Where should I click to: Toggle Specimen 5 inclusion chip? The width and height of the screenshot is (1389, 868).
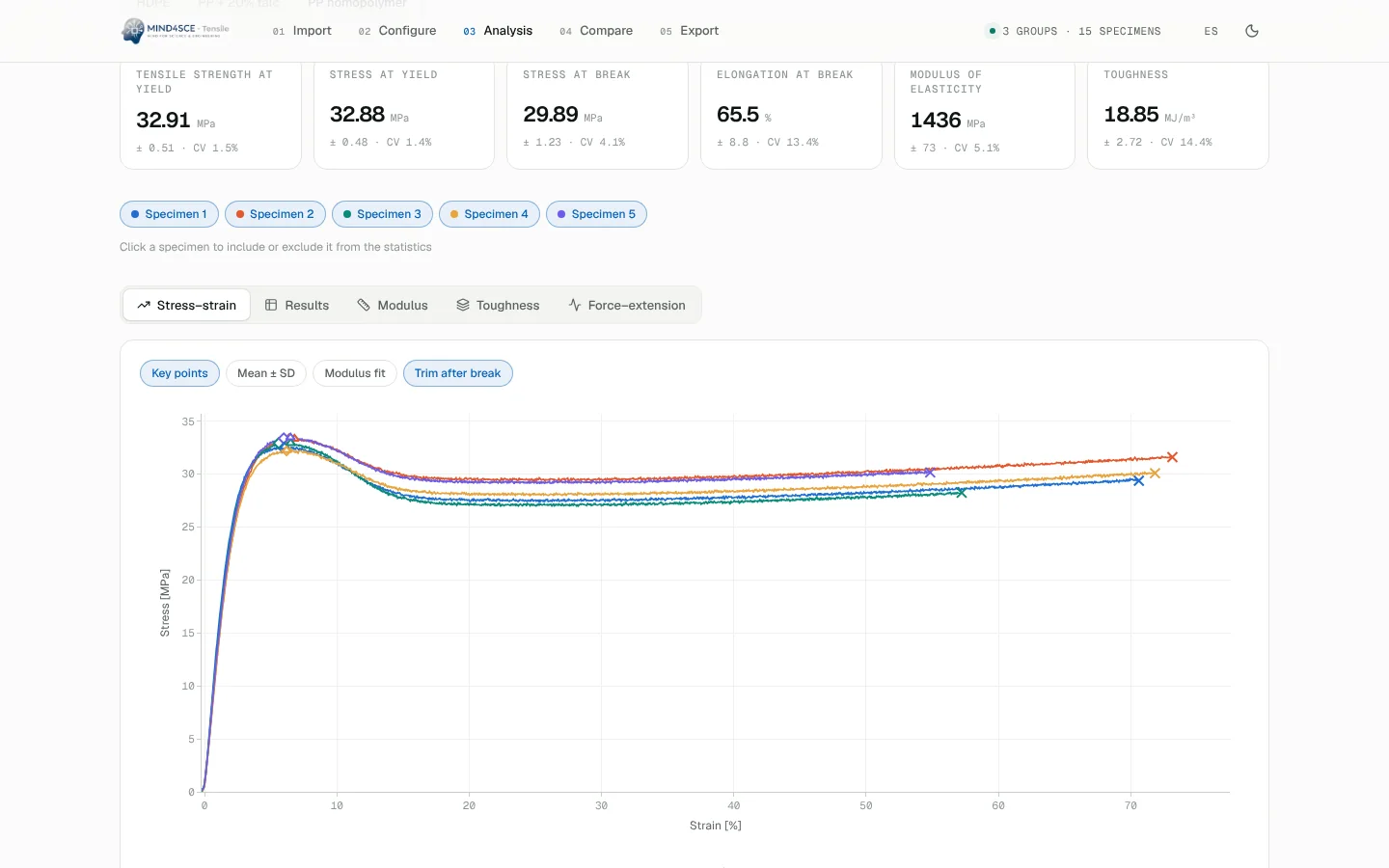[596, 214]
